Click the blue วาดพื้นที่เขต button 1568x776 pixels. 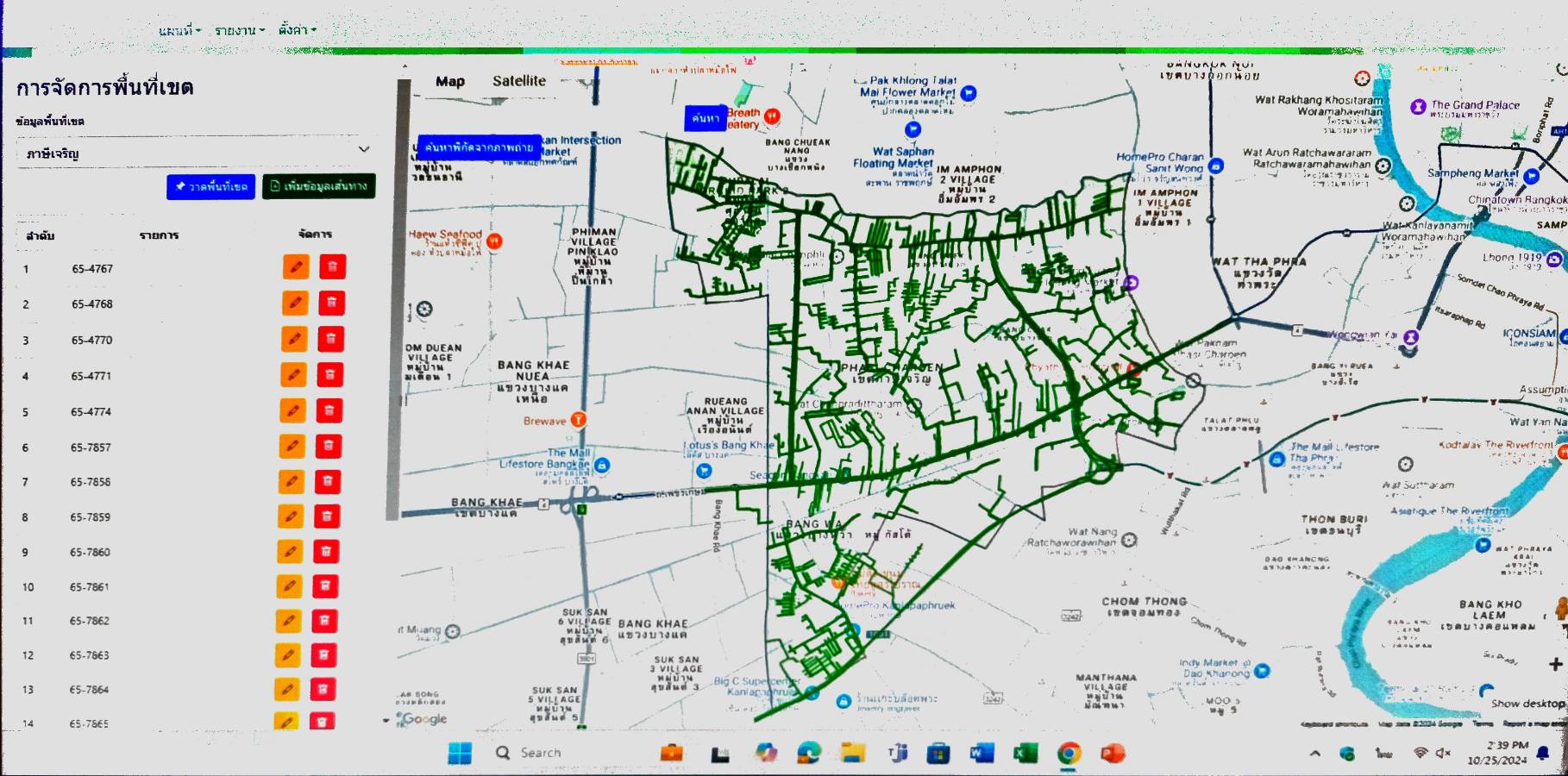pos(211,186)
